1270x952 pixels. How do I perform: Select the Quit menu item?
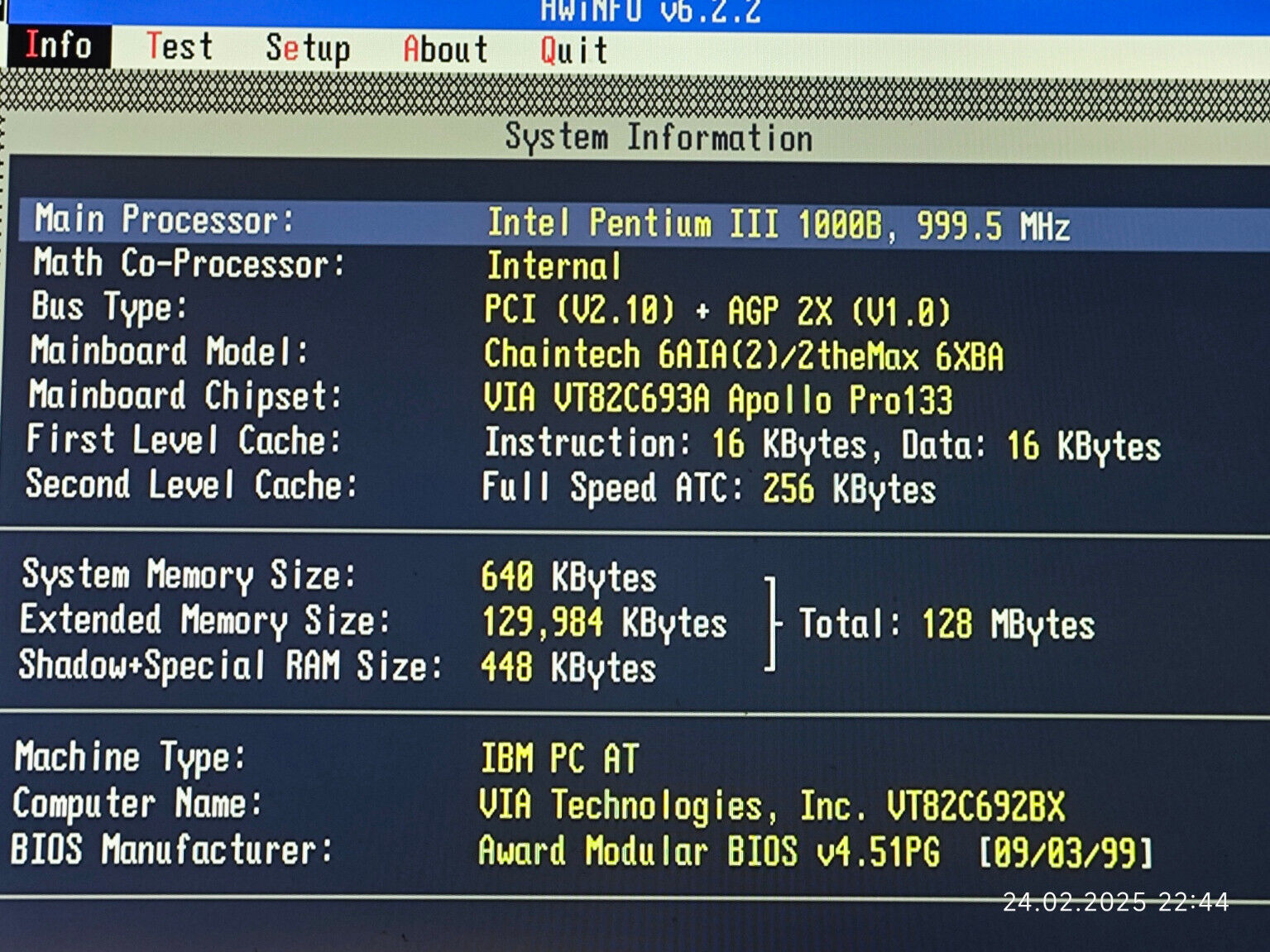click(x=574, y=50)
